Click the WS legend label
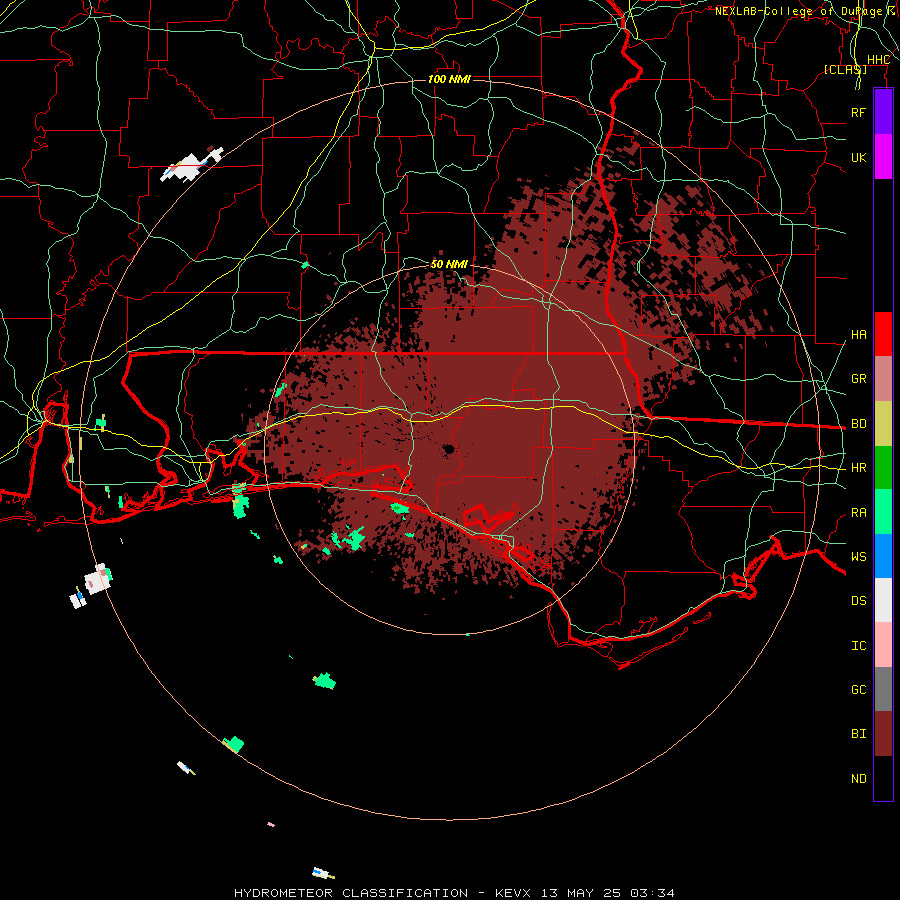The height and width of the screenshot is (900, 900). pyautogui.click(x=858, y=557)
